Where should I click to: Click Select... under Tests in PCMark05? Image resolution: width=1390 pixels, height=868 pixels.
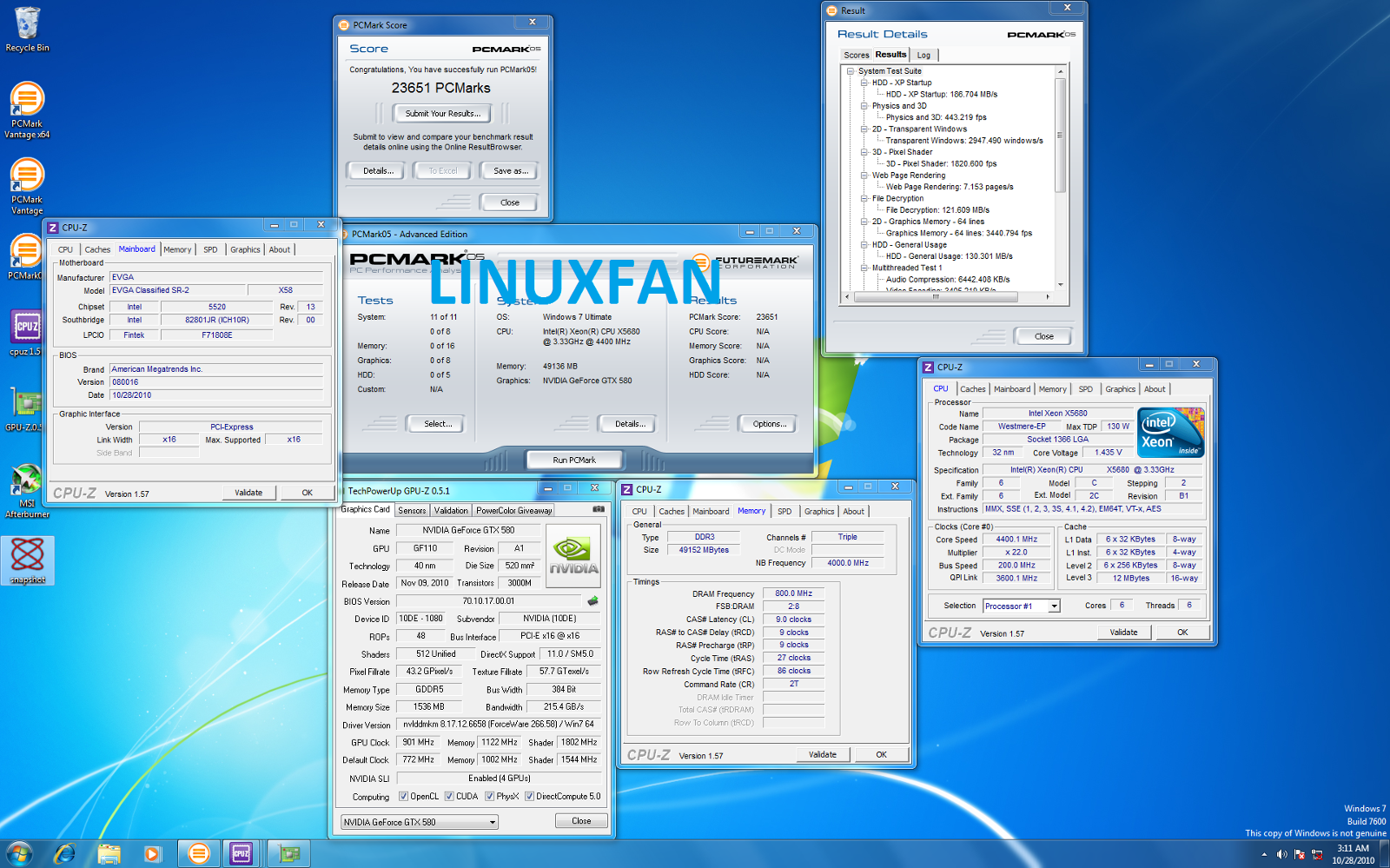[x=437, y=424]
